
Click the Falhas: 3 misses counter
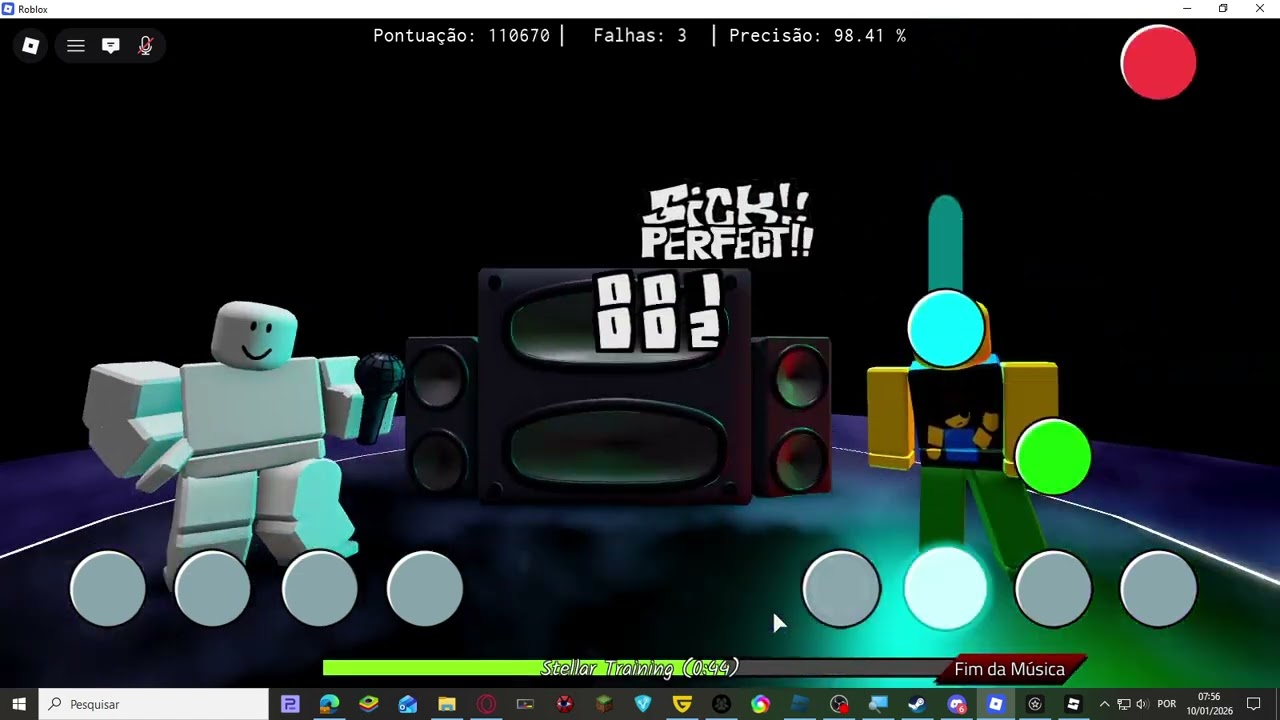coord(640,36)
